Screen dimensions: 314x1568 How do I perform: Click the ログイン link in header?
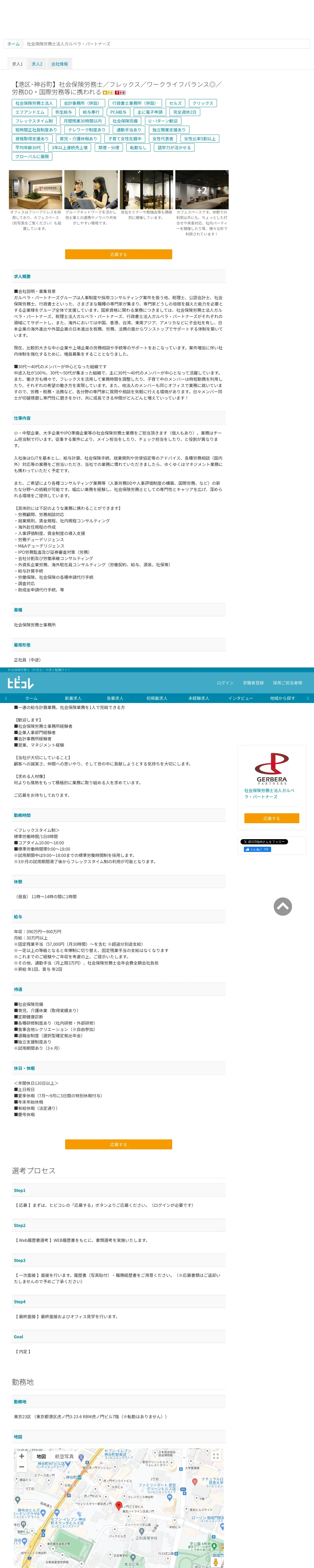(225, 683)
